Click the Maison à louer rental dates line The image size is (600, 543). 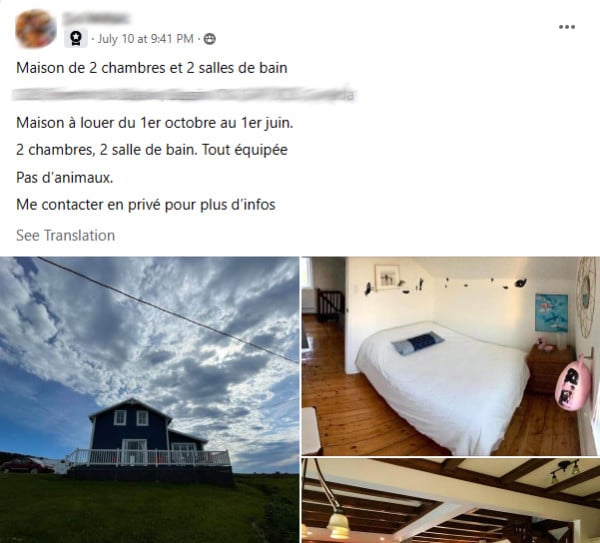[155, 123]
